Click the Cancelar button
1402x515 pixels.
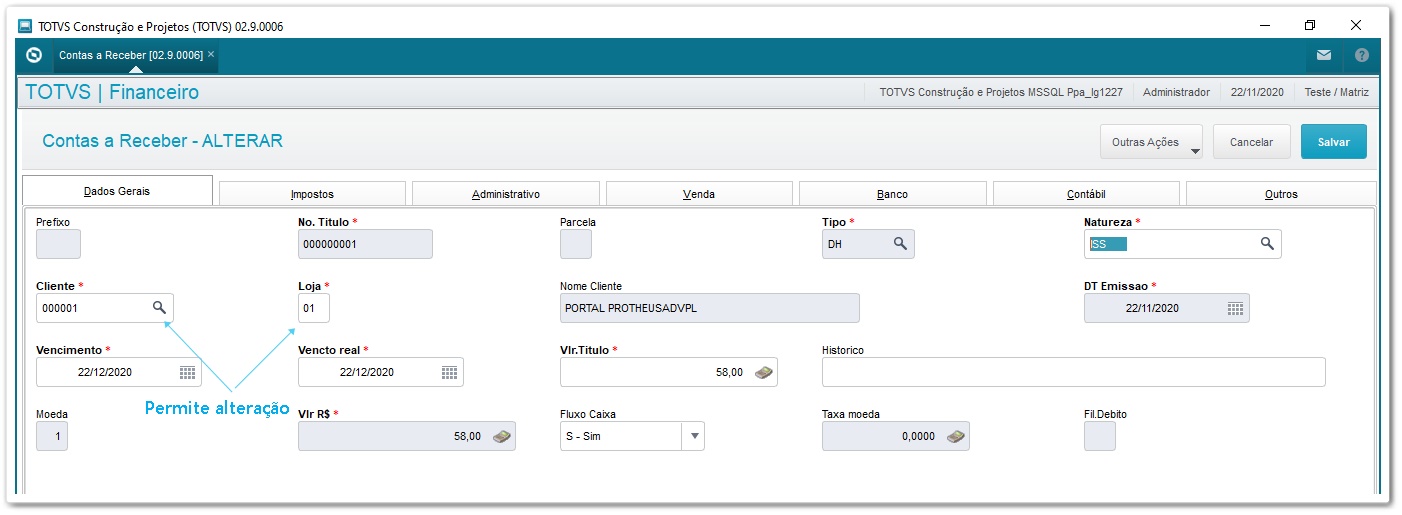[x=1251, y=142]
